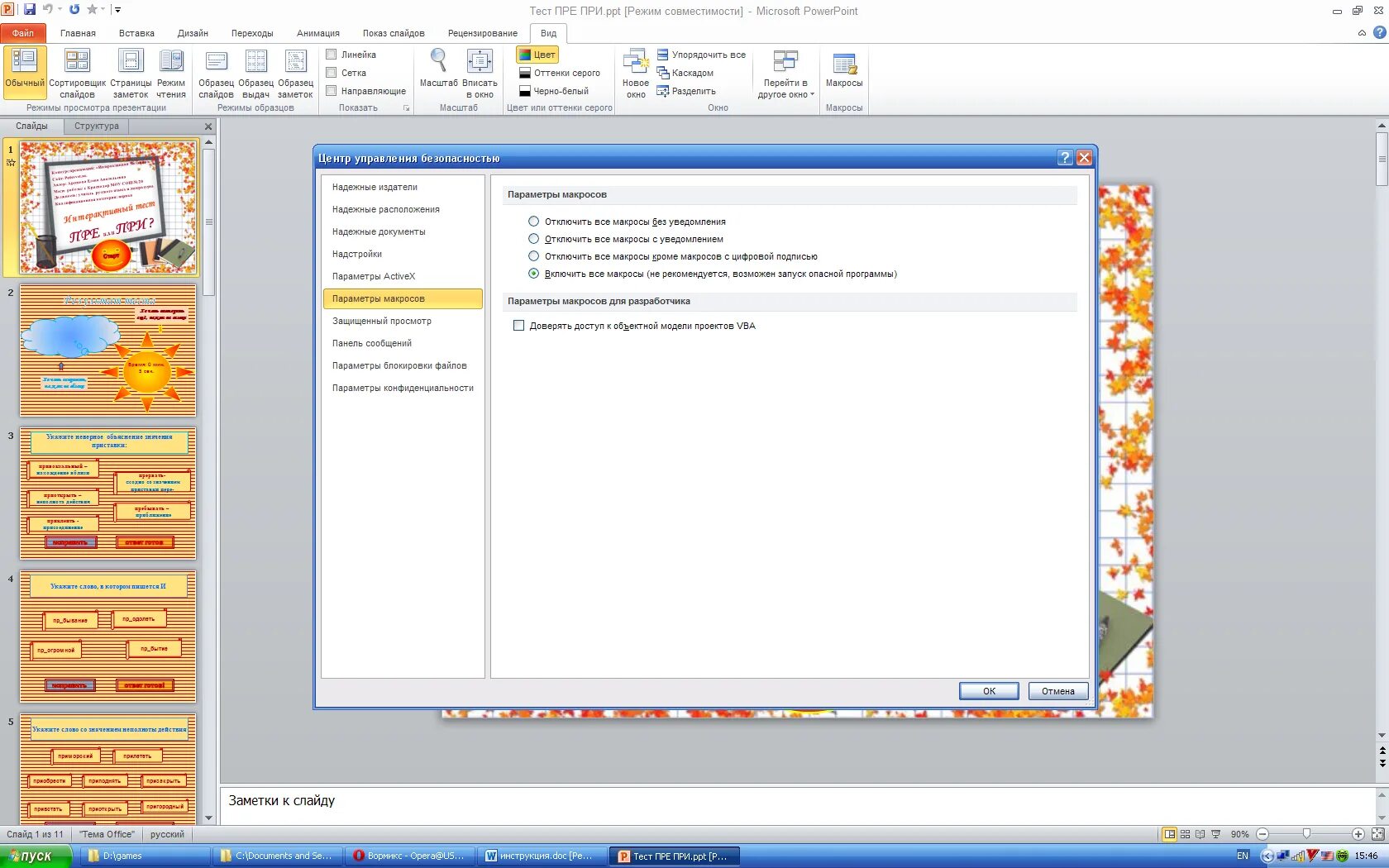This screenshot has width=1389, height=868.
Task: Click Split (Разделить) window command
Action: click(686, 91)
